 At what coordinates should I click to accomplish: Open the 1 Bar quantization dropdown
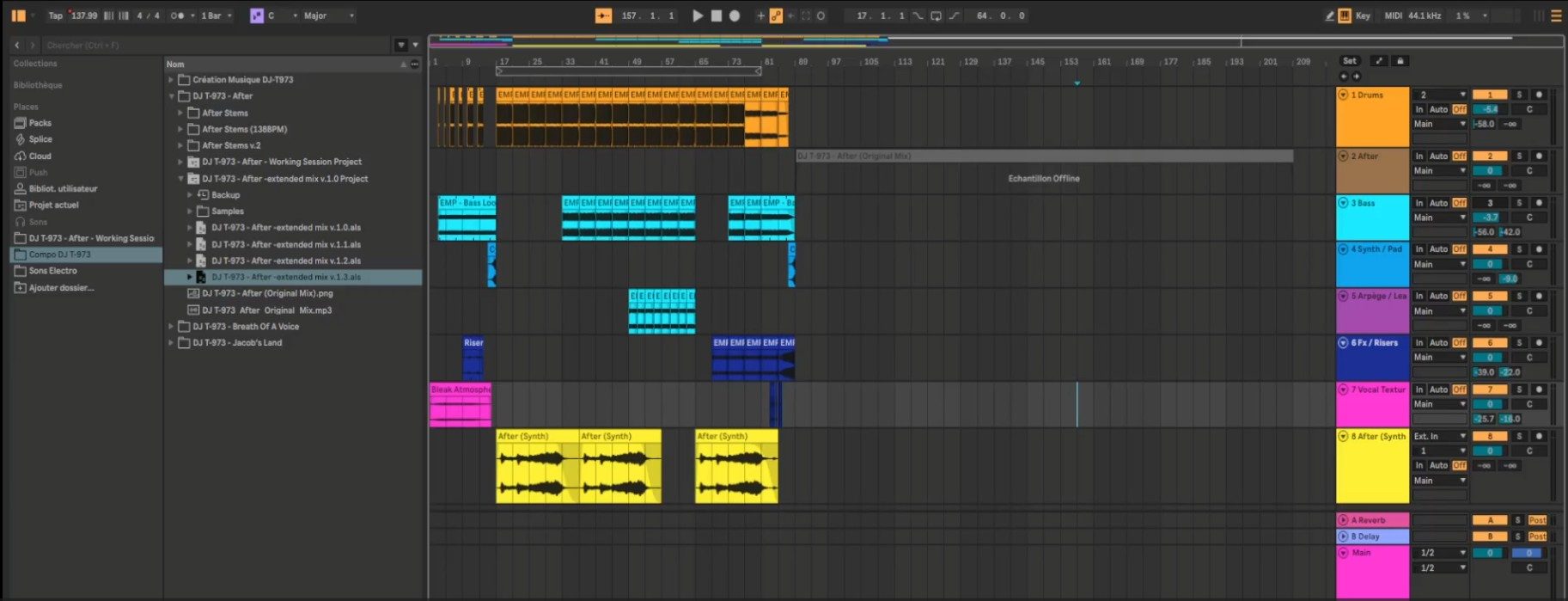(x=216, y=15)
